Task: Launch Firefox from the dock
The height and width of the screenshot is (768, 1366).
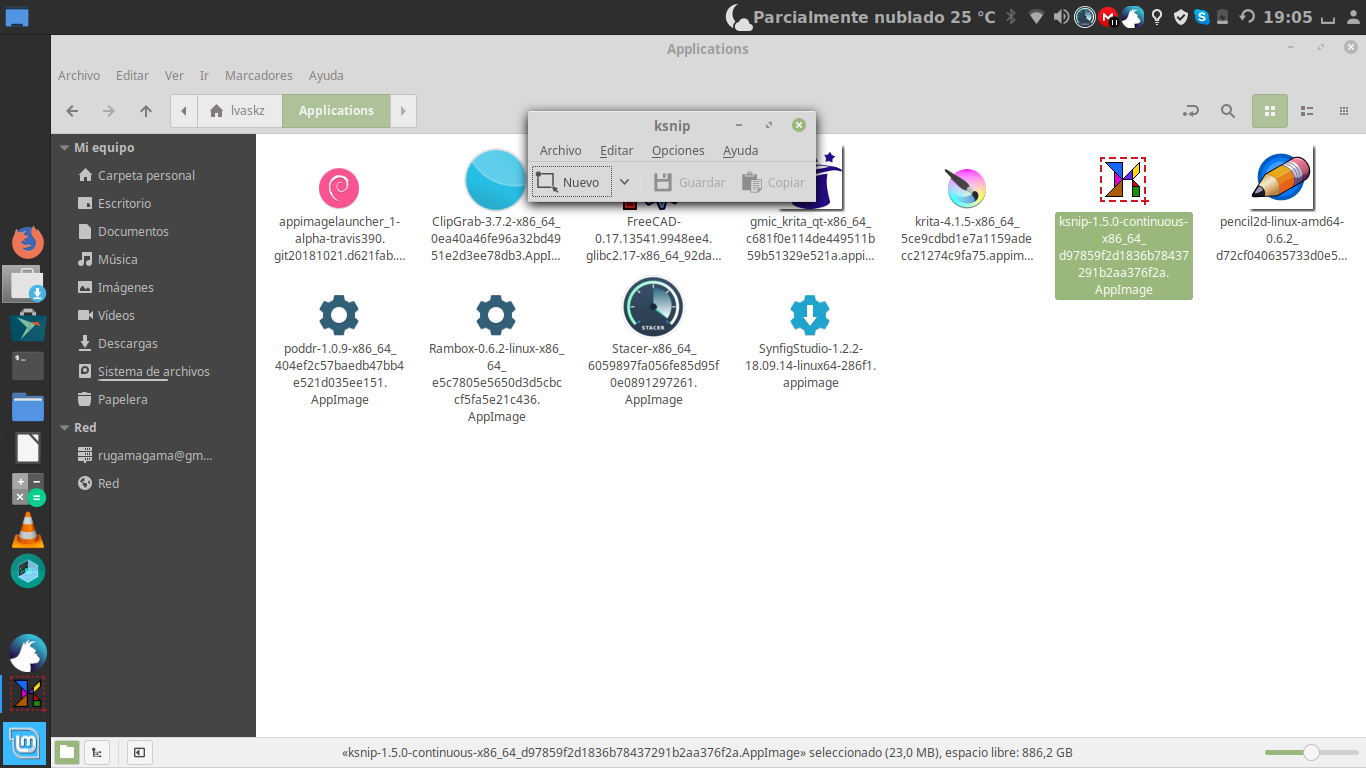Action: coord(28,241)
